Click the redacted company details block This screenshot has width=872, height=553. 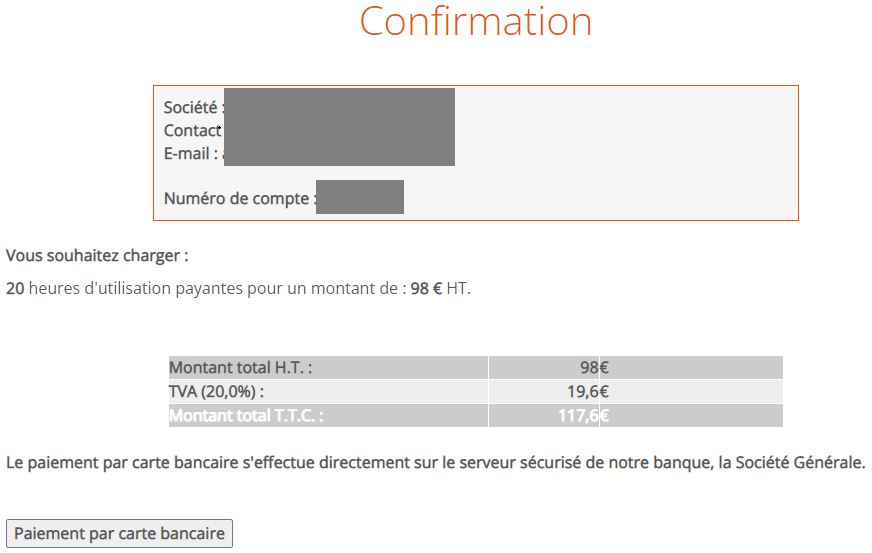[x=338, y=127]
